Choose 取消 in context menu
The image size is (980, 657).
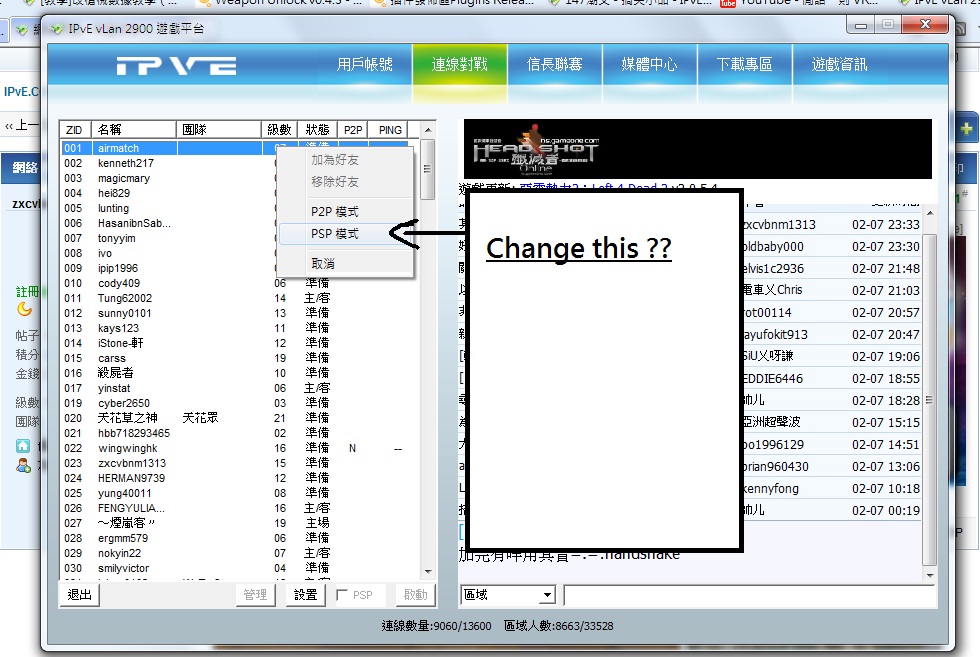pos(344,264)
